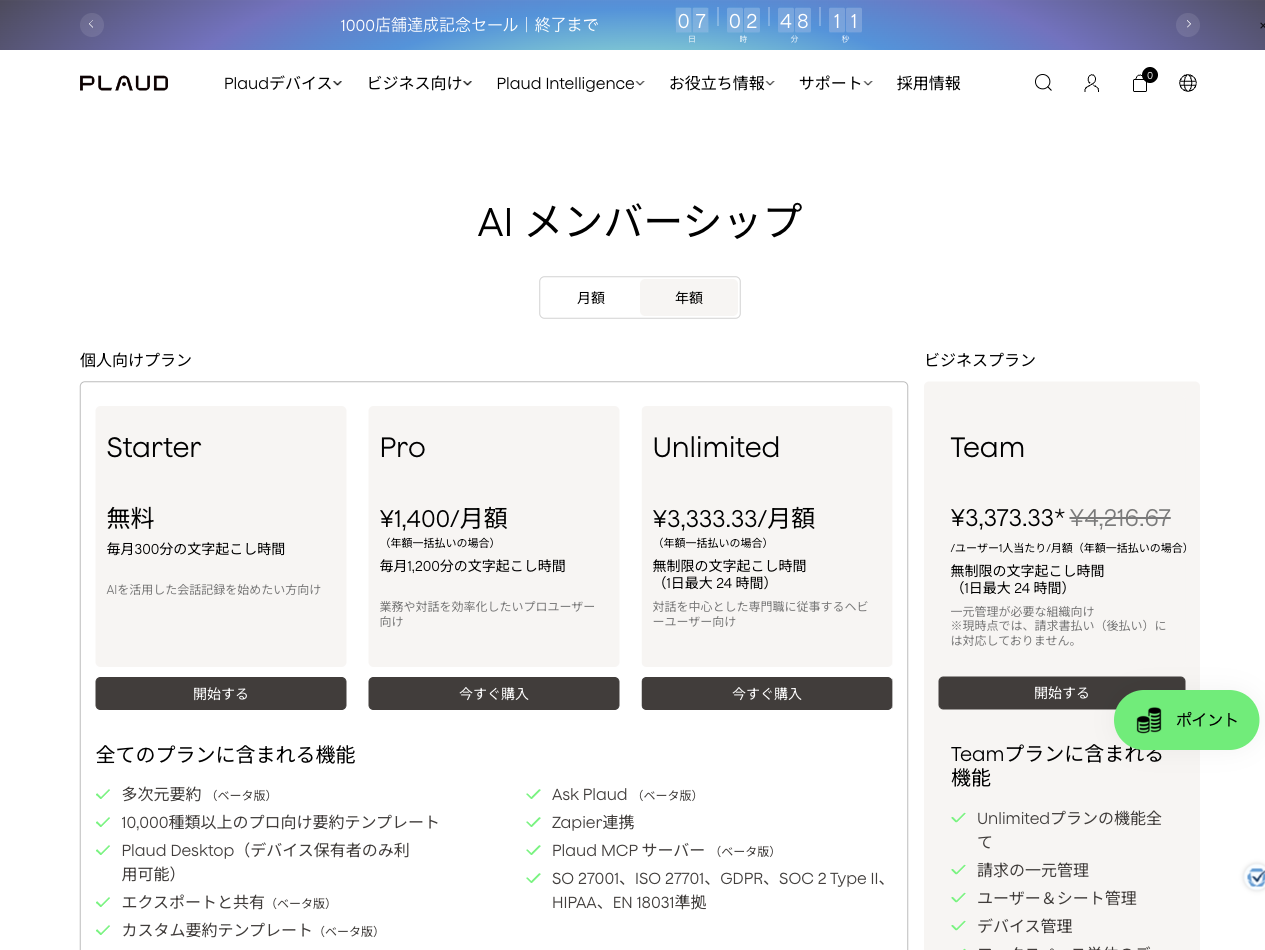Click the カスタム要約テンプレート feature item
Image resolution: width=1265 pixels, height=950 pixels.
pos(249,930)
